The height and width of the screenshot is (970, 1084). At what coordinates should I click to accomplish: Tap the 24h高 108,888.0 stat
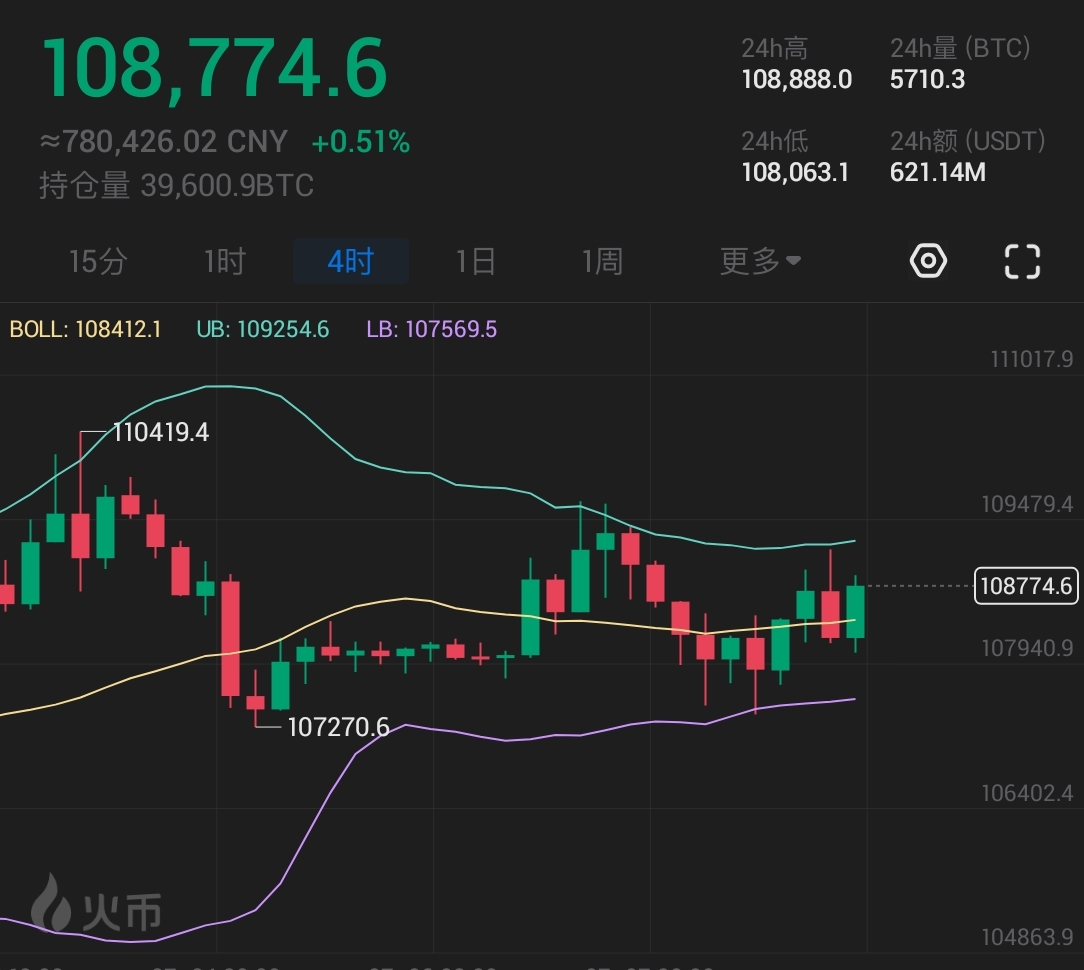(x=796, y=80)
